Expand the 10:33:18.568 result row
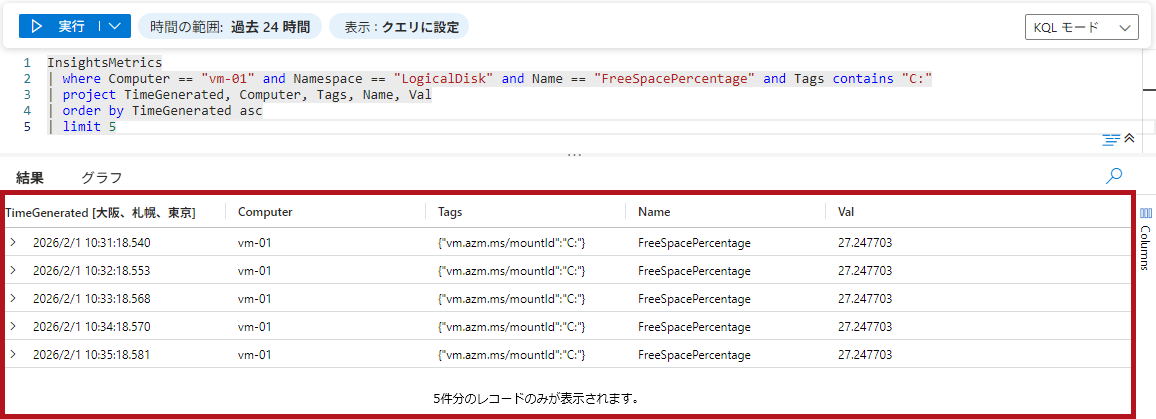 tap(13, 298)
